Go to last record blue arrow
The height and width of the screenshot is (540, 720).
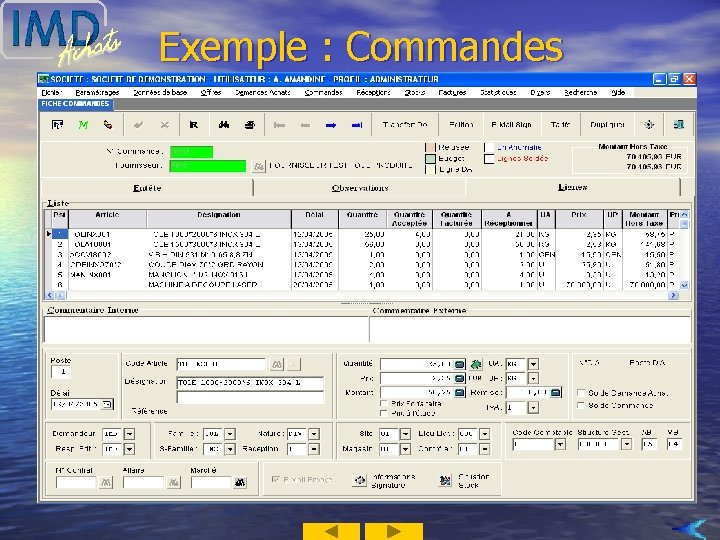point(357,125)
